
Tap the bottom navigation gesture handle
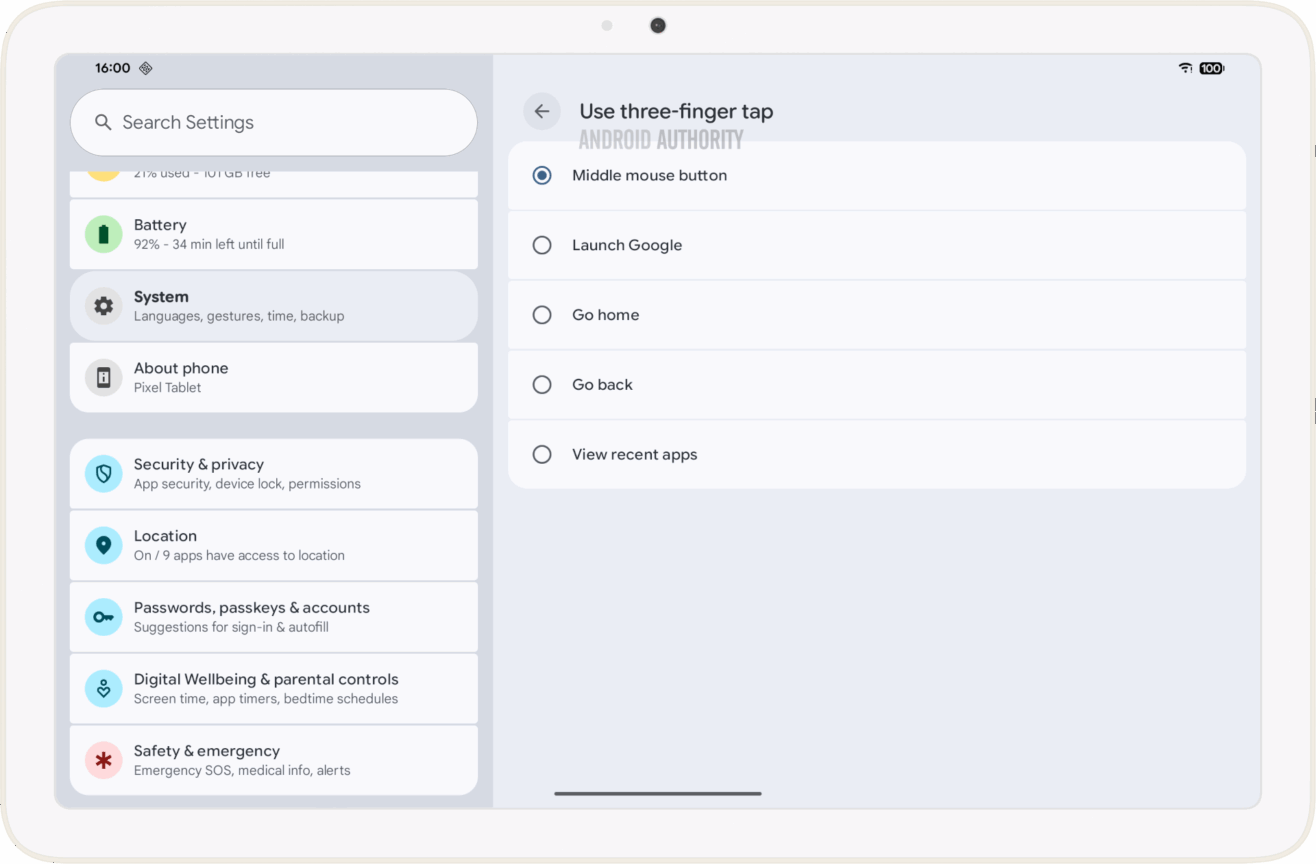click(x=658, y=794)
